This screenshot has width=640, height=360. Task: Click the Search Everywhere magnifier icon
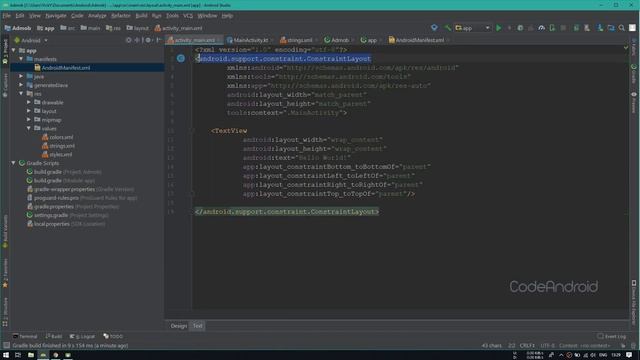coord(622,28)
